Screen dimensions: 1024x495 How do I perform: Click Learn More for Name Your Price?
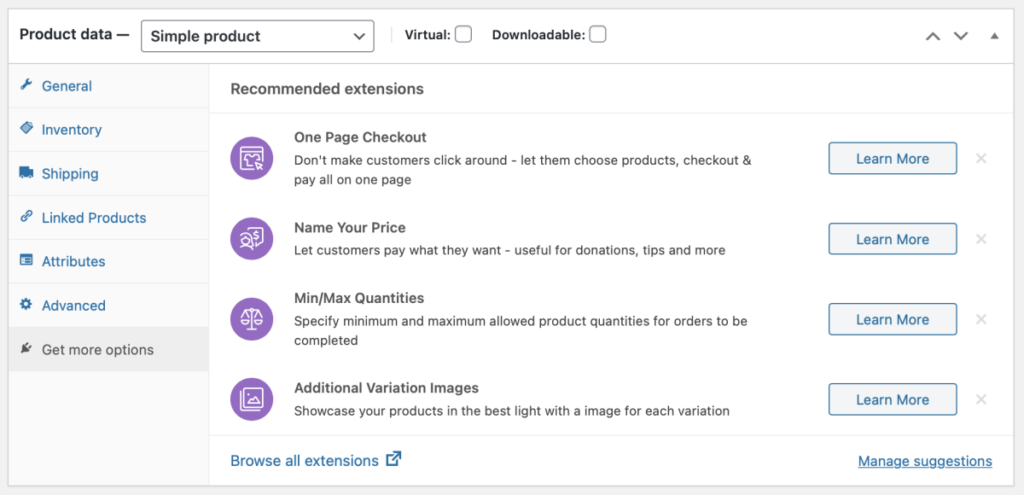(x=892, y=238)
